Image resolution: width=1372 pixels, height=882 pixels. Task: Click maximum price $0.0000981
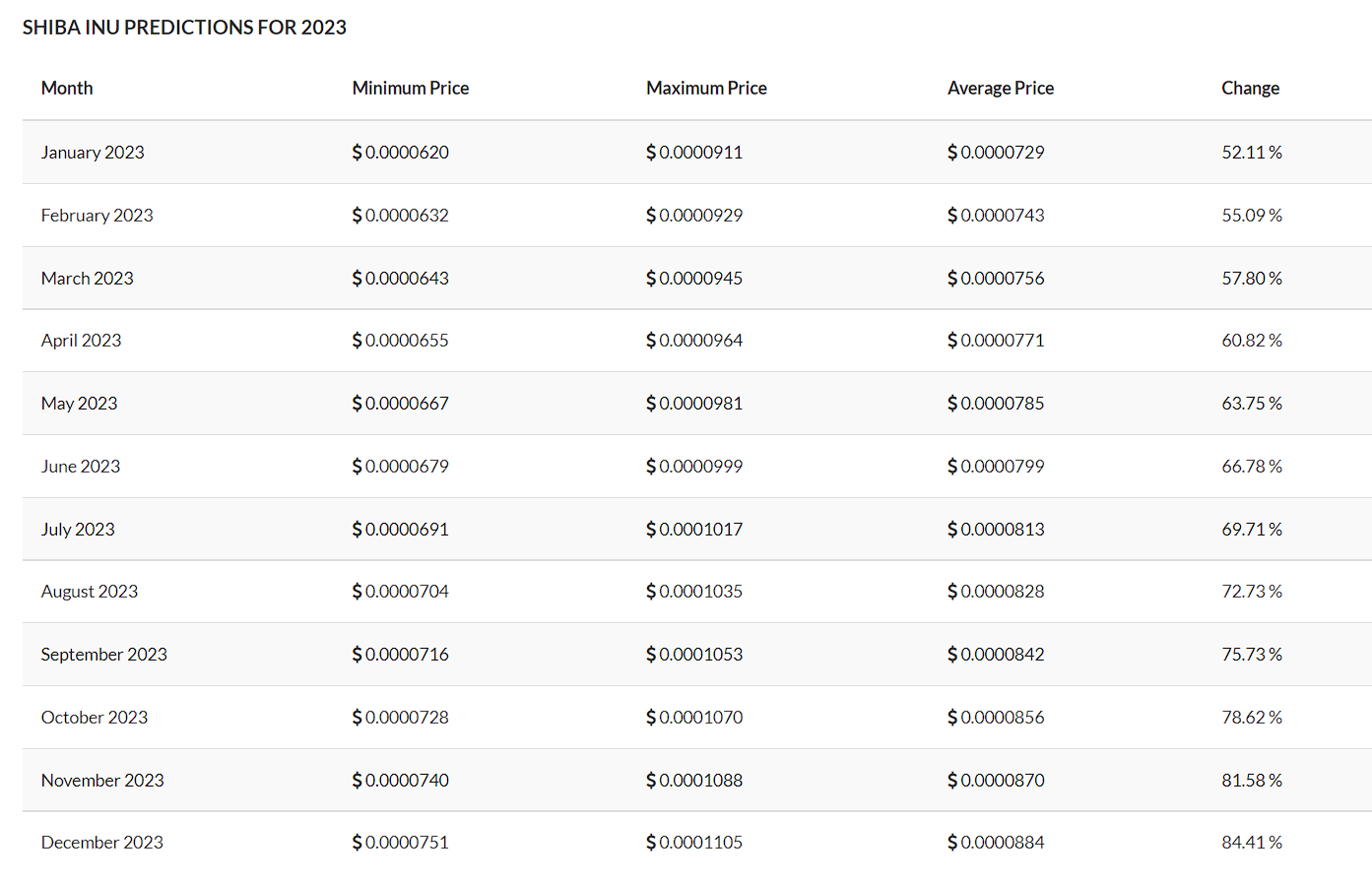pyautogui.click(x=694, y=403)
